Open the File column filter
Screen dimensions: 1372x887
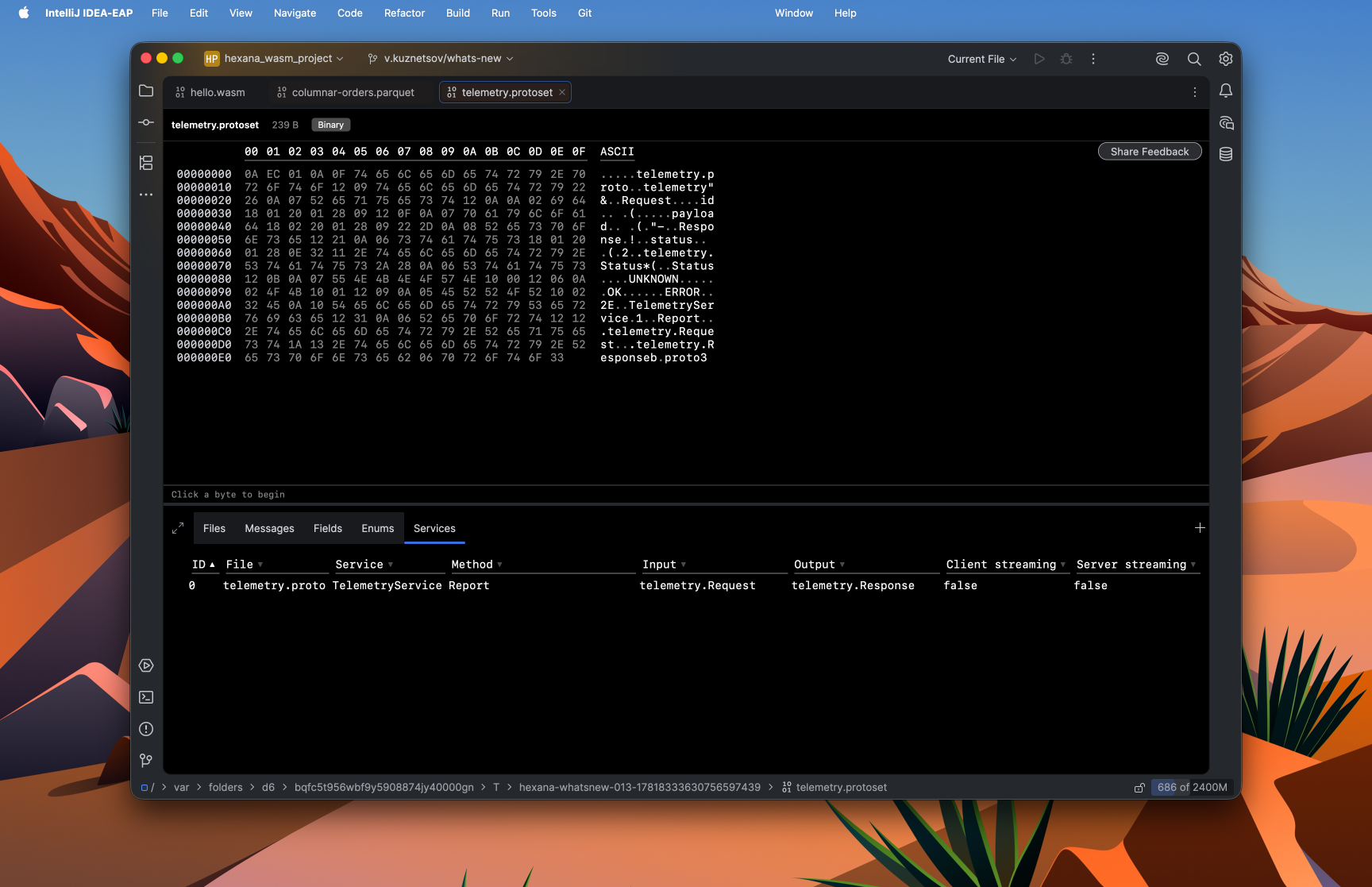coord(260,565)
